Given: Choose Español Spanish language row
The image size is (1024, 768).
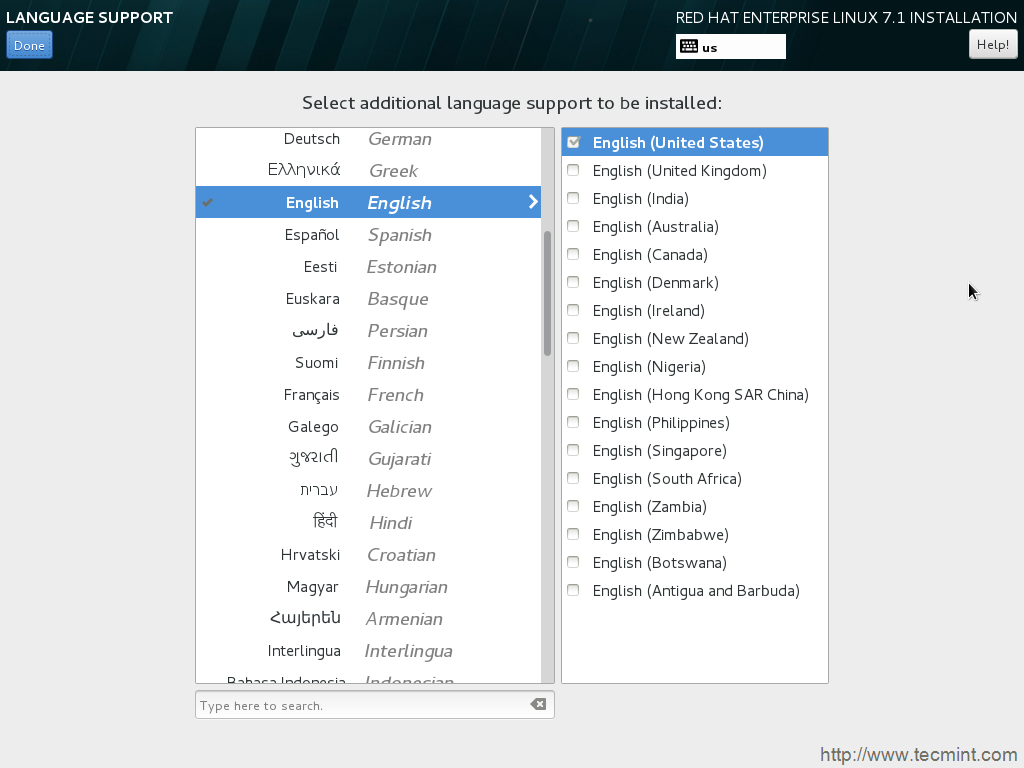Looking at the screenshot, I should [368, 235].
